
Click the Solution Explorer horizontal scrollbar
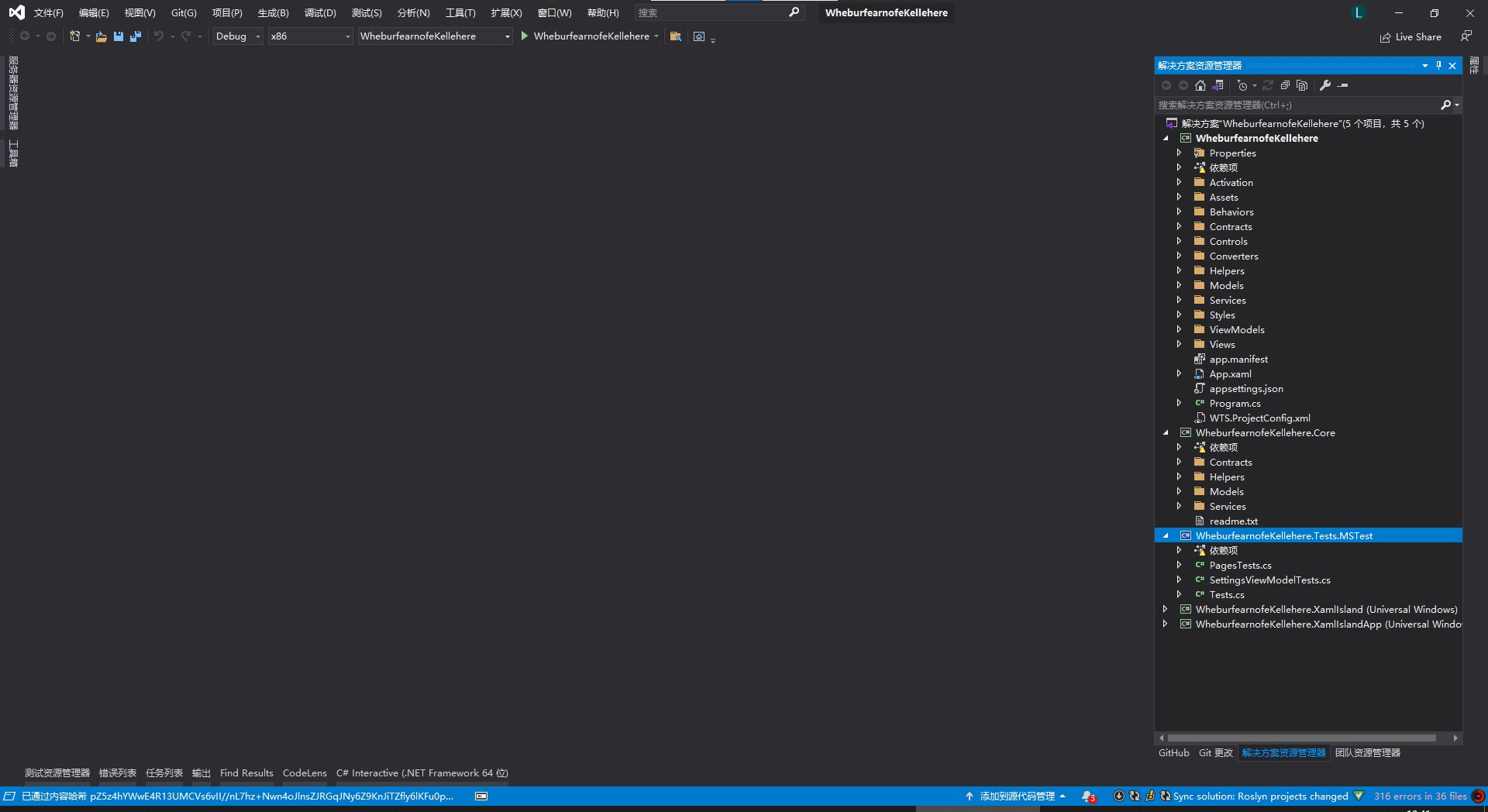pyautogui.click(x=1302, y=738)
